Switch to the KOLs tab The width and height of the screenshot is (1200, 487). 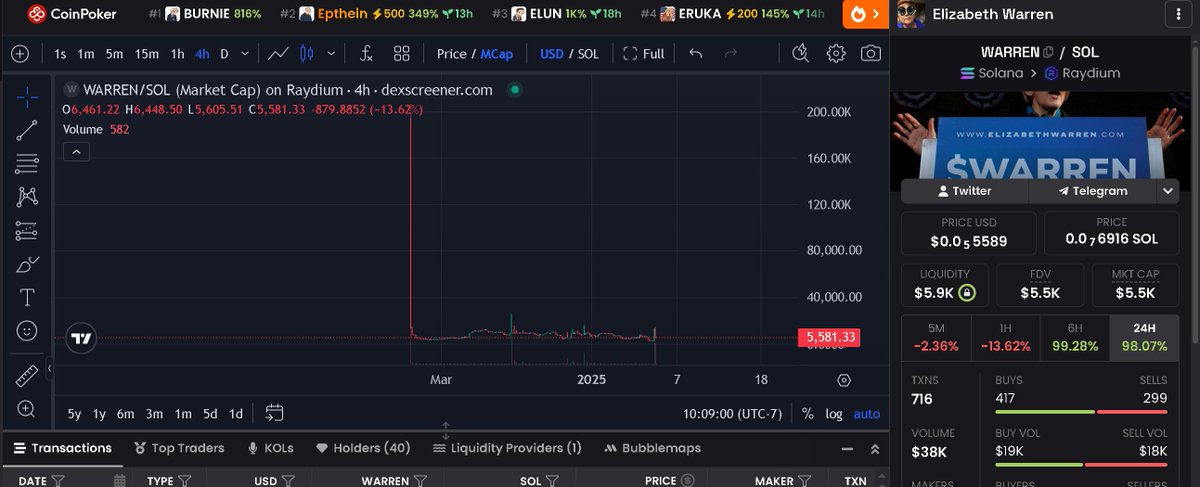click(x=271, y=448)
